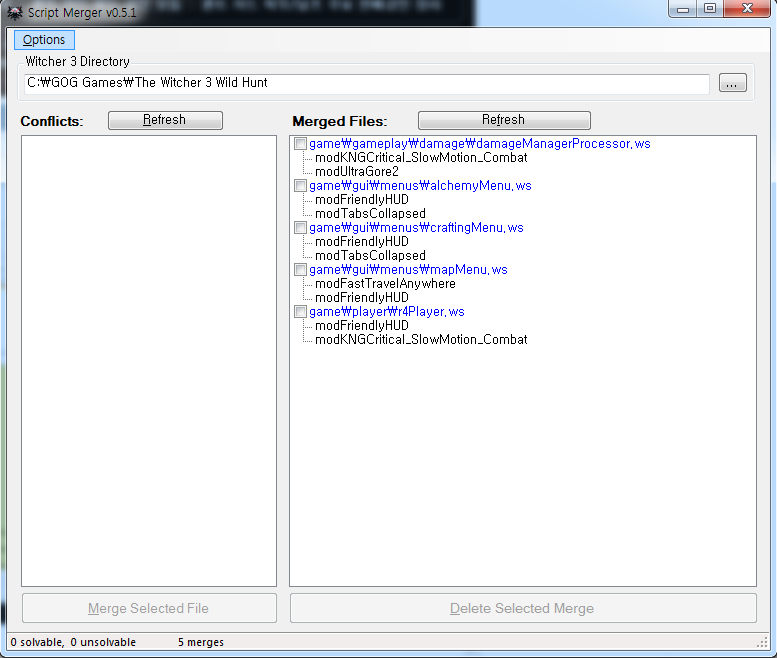Screen dimensions: 777x658
Task: Click the Merge Selected File button
Action: tap(148, 608)
